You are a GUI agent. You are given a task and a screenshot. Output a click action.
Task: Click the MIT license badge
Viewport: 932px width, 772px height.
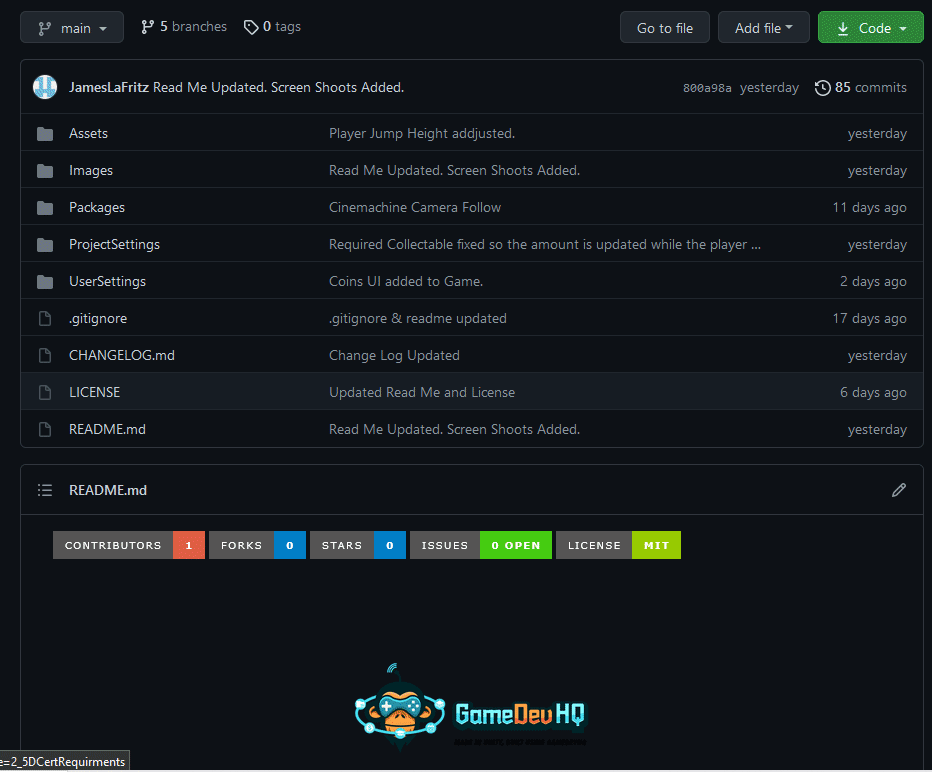click(x=656, y=545)
